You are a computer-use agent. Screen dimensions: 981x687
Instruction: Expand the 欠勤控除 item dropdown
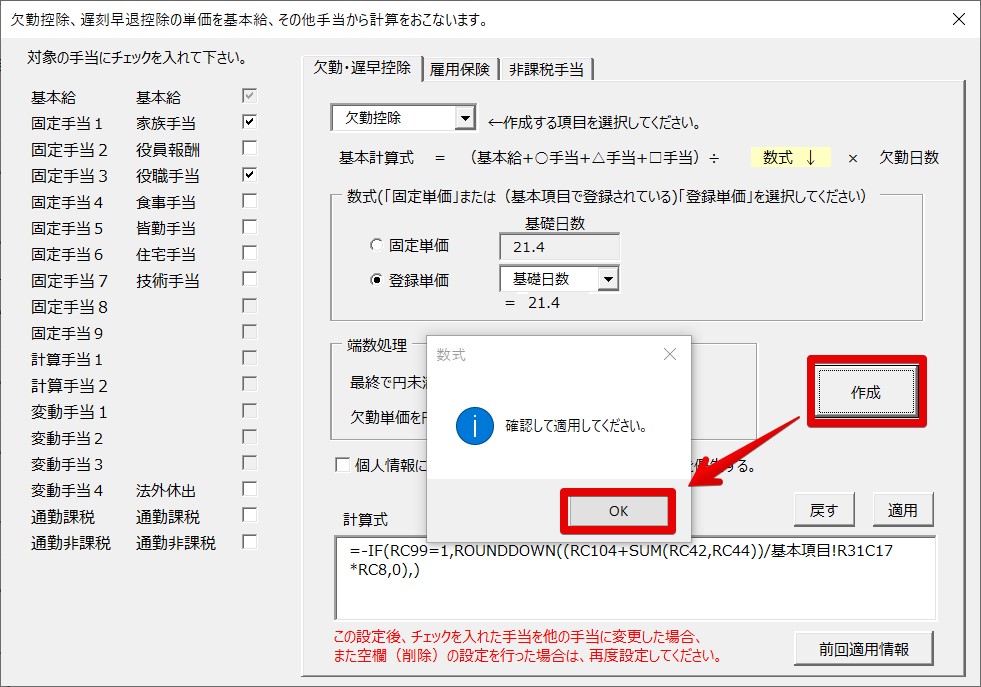(x=464, y=118)
